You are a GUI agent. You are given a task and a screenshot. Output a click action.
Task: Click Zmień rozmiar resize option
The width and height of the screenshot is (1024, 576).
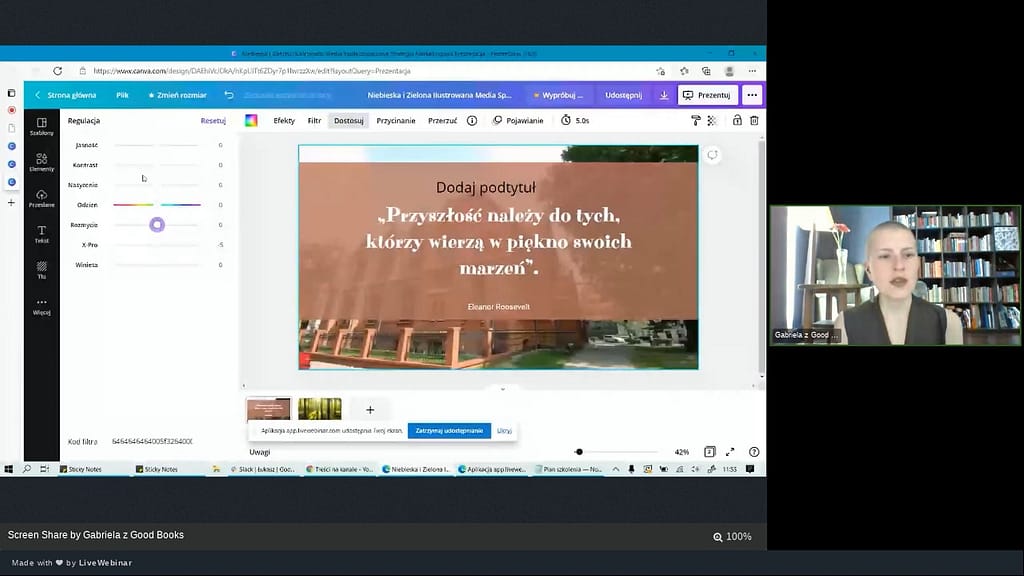click(177, 95)
